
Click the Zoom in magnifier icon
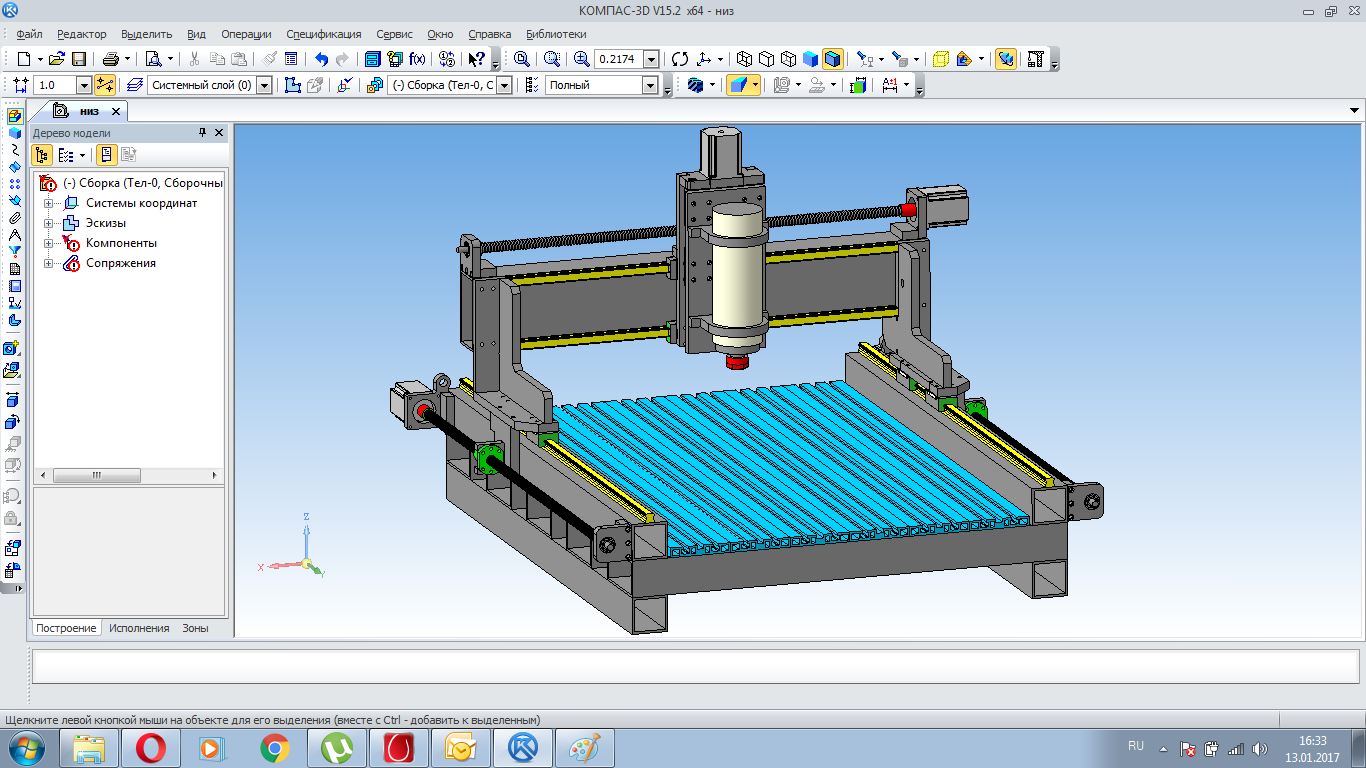tap(581, 59)
